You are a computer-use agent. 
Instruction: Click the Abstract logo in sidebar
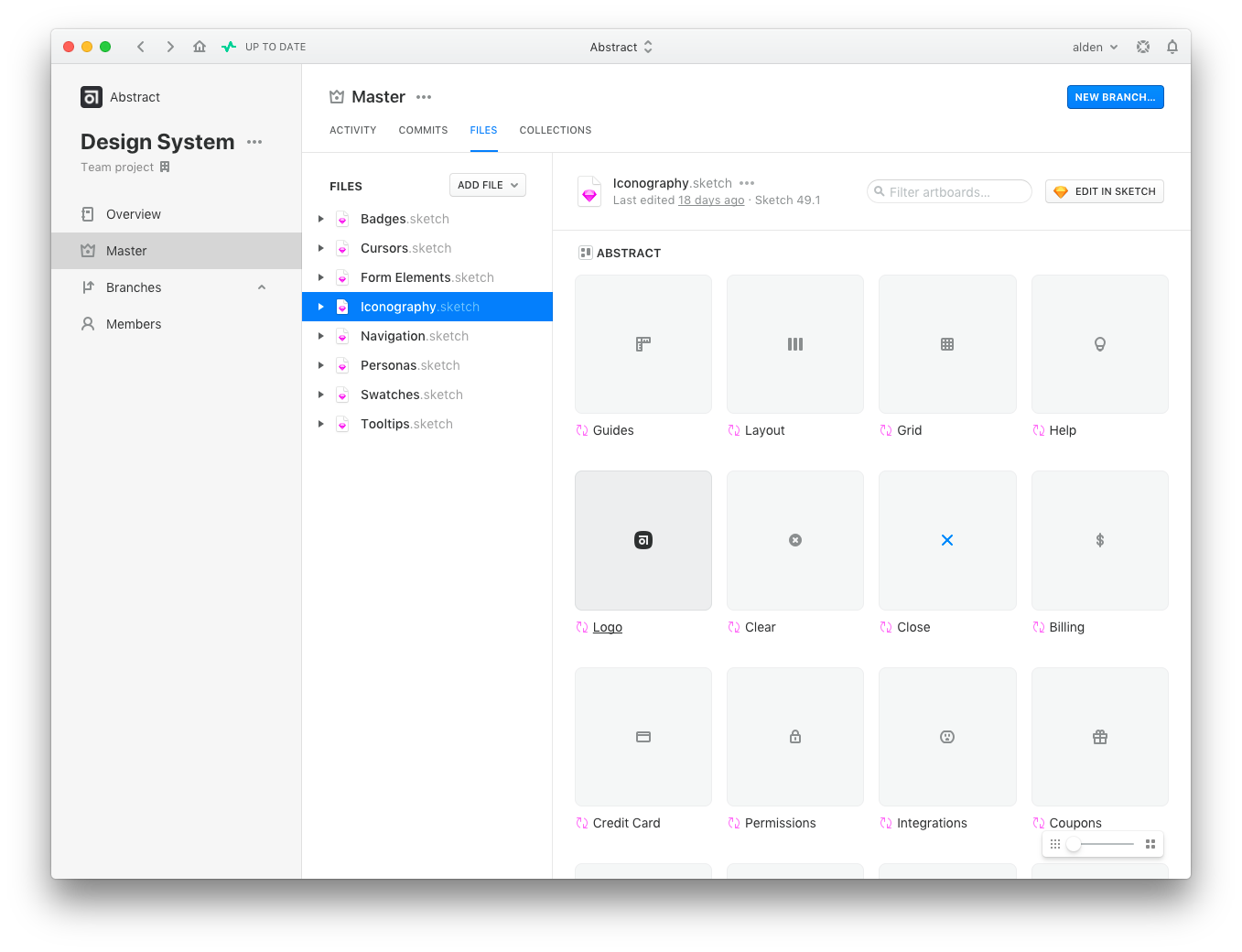tap(92, 97)
